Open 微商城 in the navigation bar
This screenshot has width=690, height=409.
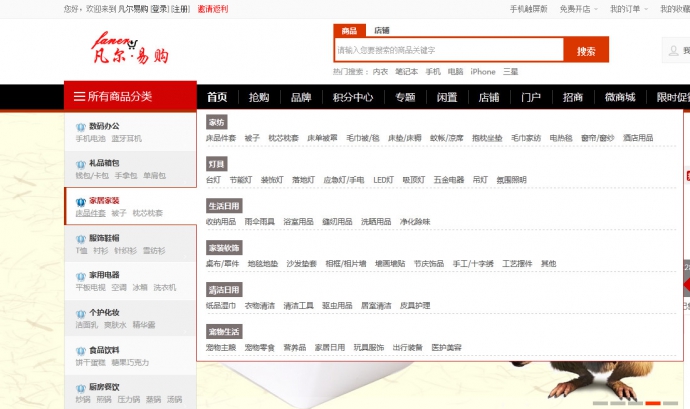coord(620,97)
